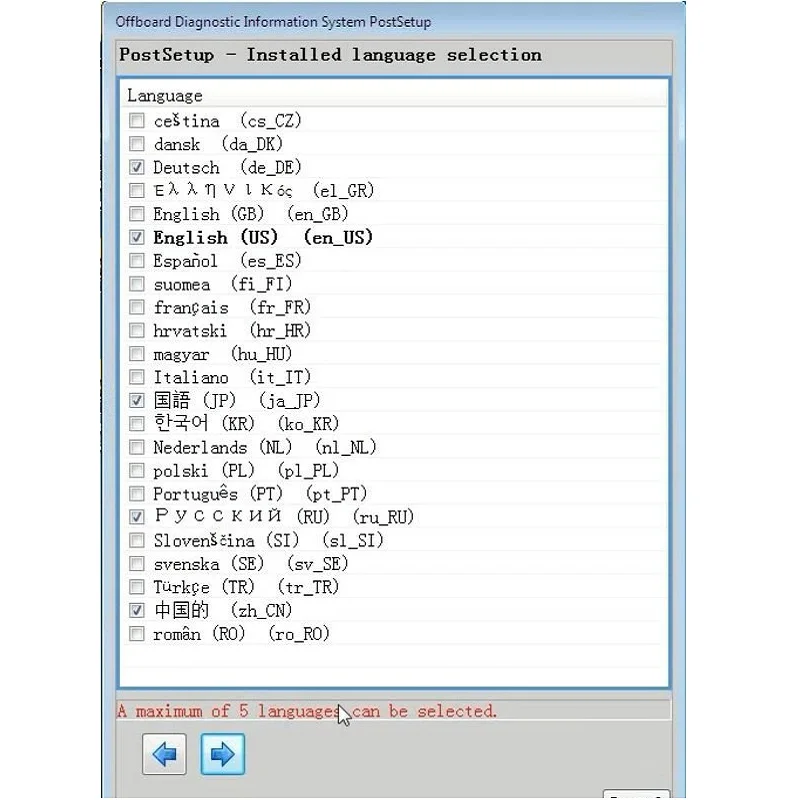
Task: Select the hrvatski (hr_HR) checkbox
Action: (137, 331)
